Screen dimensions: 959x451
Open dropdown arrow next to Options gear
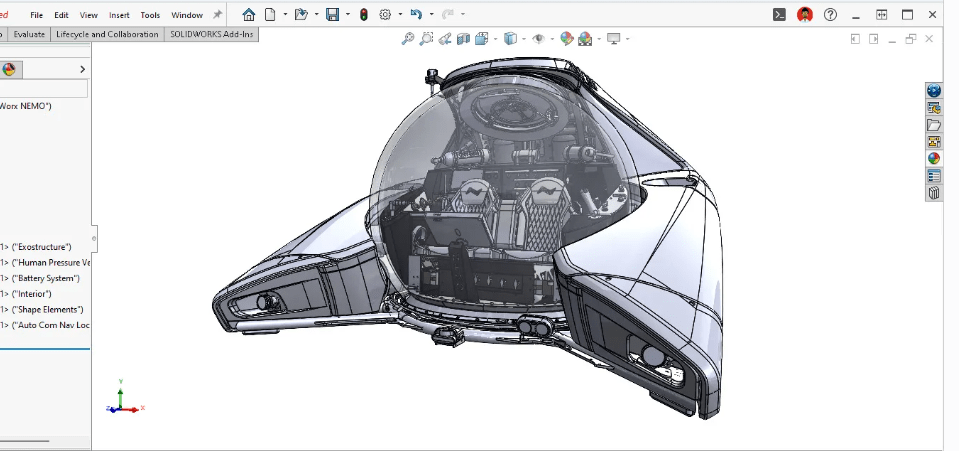coord(400,15)
